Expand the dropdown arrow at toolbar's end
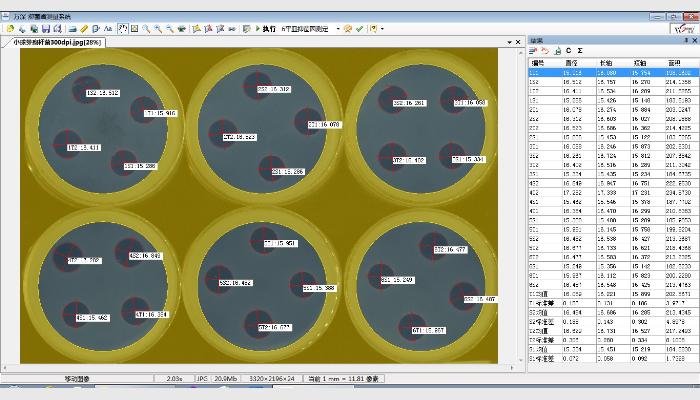 click(x=382, y=29)
